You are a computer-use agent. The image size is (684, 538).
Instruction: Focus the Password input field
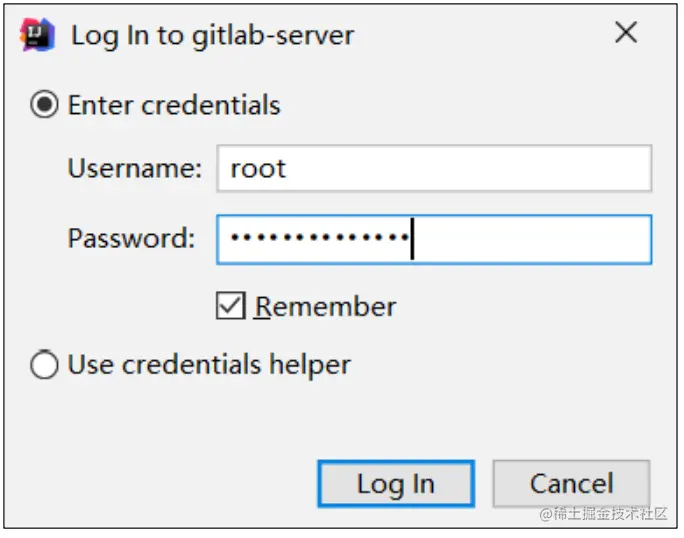434,239
